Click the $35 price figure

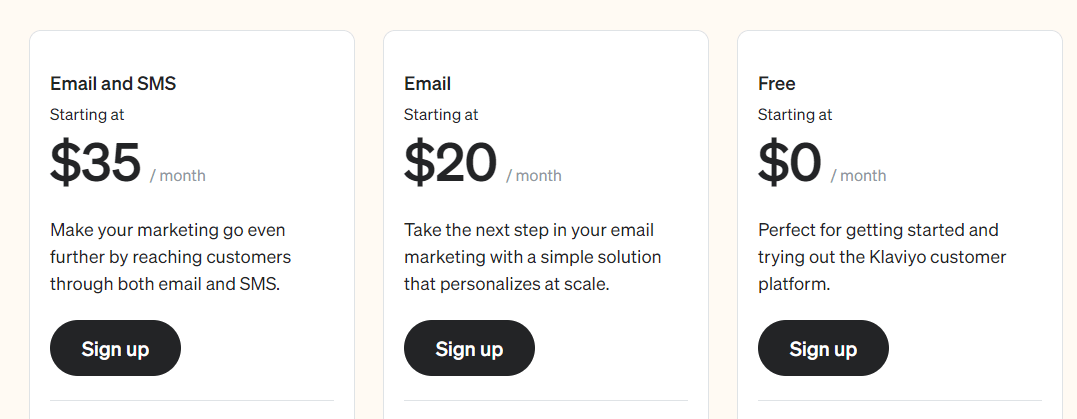click(x=96, y=163)
